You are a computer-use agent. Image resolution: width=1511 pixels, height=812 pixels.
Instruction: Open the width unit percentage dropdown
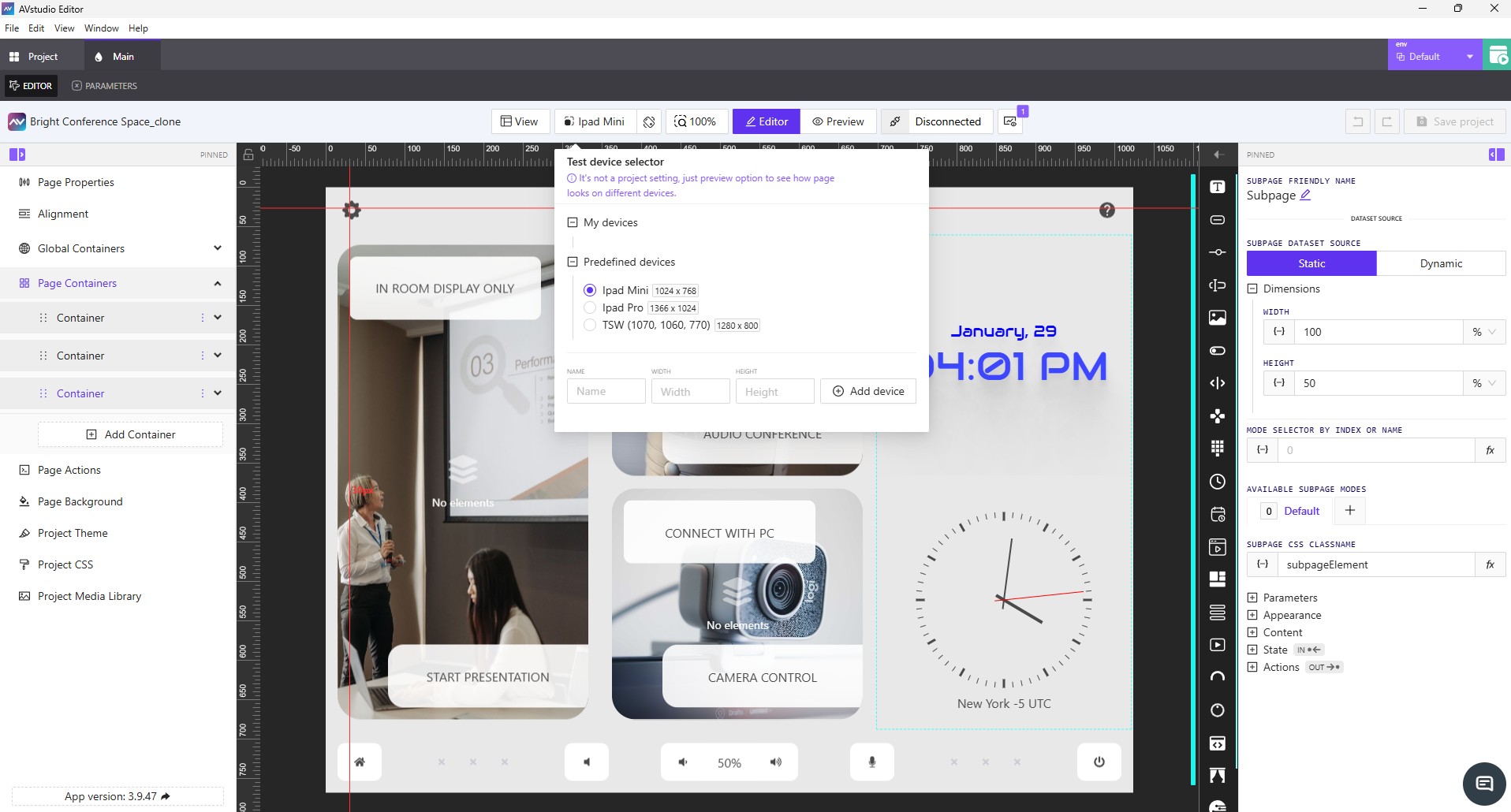pyautogui.click(x=1483, y=332)
